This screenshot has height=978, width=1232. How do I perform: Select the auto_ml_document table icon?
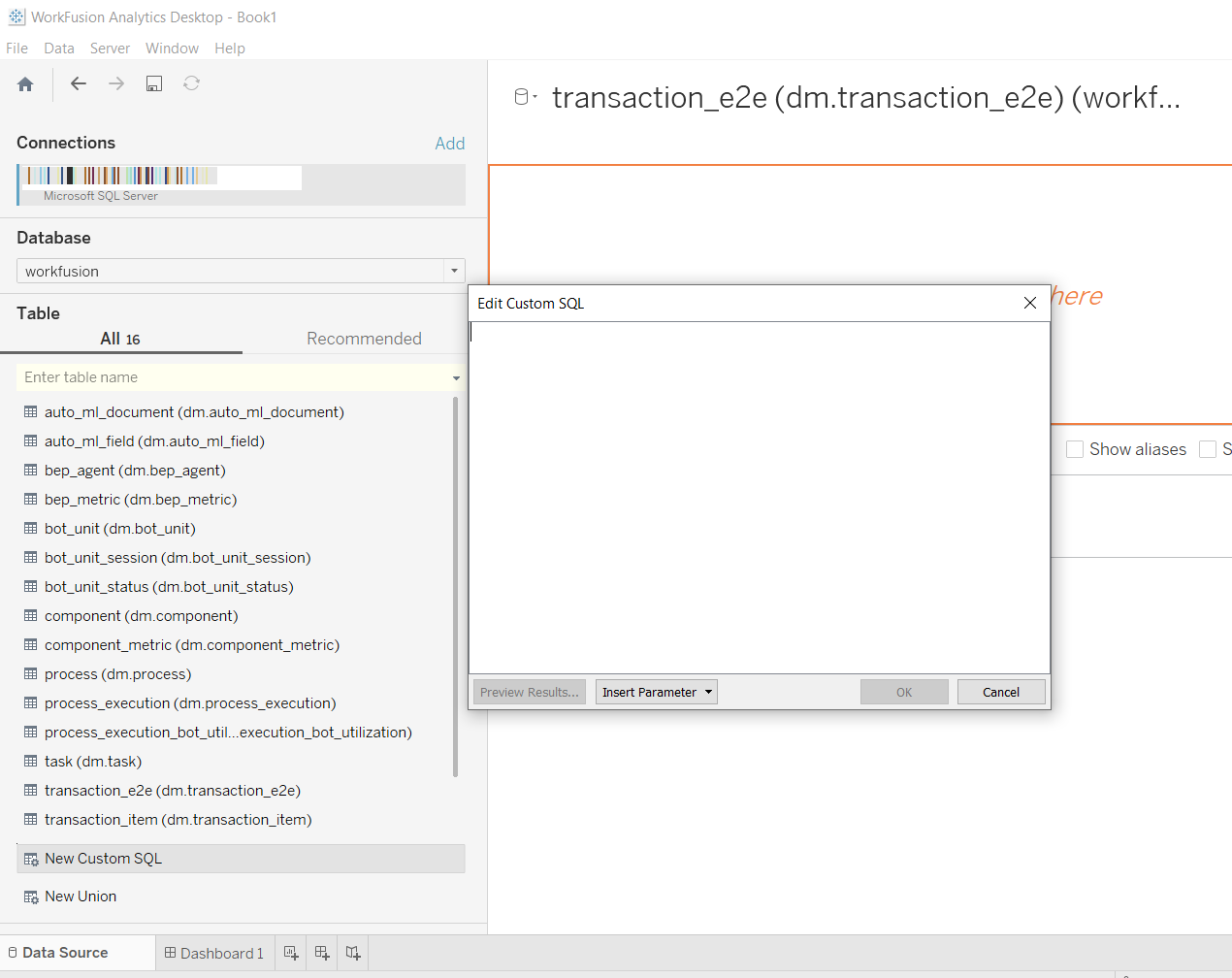(31, 411)
